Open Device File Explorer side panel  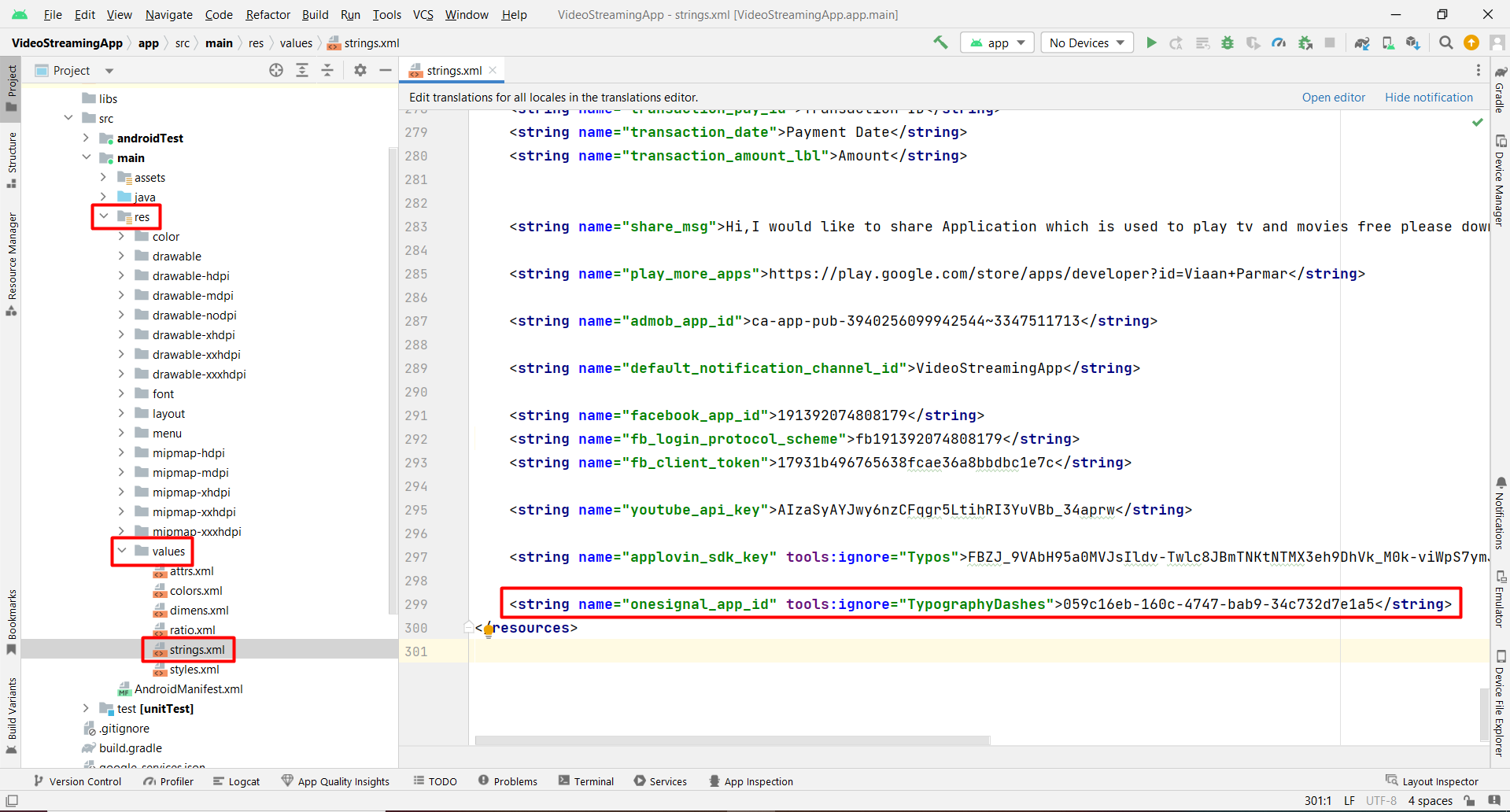point(1500,703)
